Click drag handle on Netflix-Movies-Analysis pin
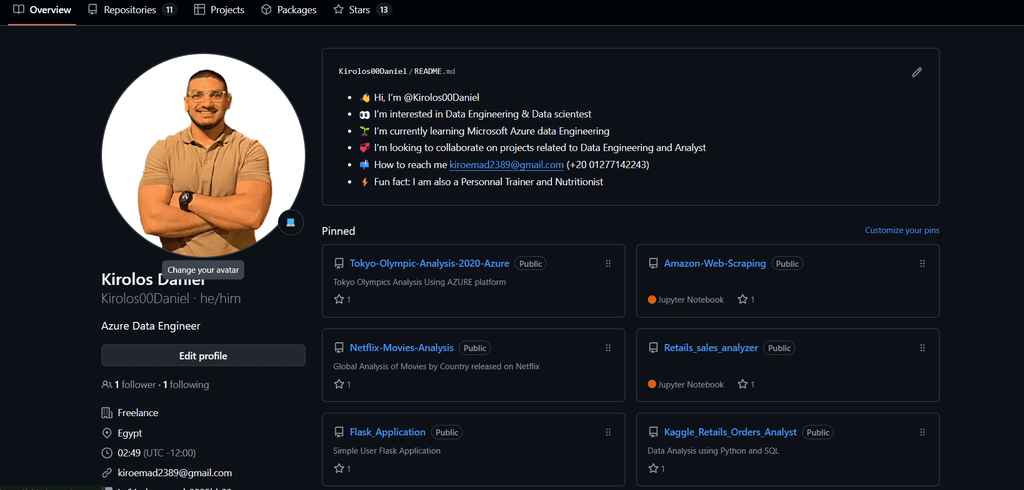This screenshot has width=1024, height=490. (608, 348)
